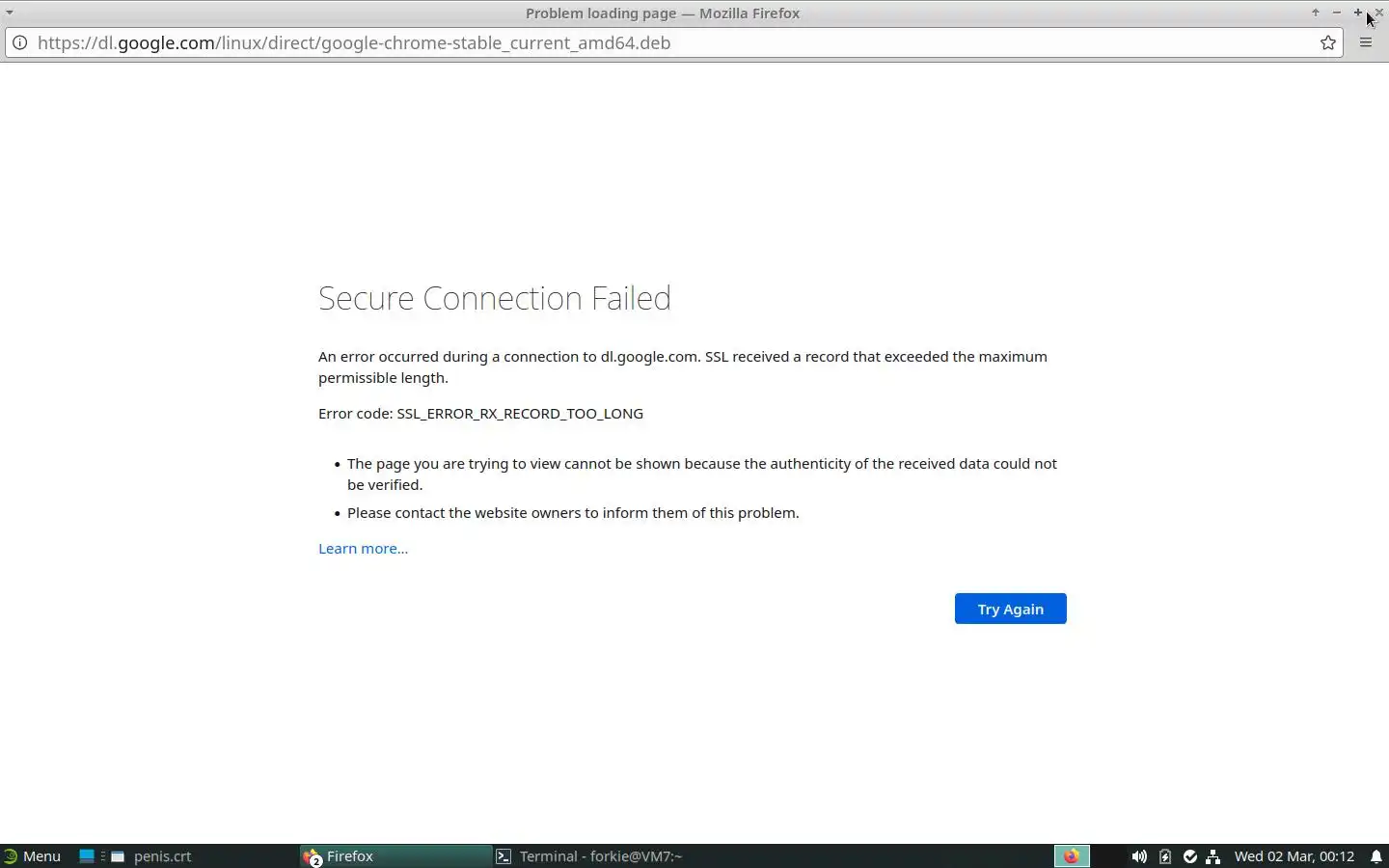Show site information icon in address bar
This screenshot has width=1389, height=868.
click(x=19, y=42)
